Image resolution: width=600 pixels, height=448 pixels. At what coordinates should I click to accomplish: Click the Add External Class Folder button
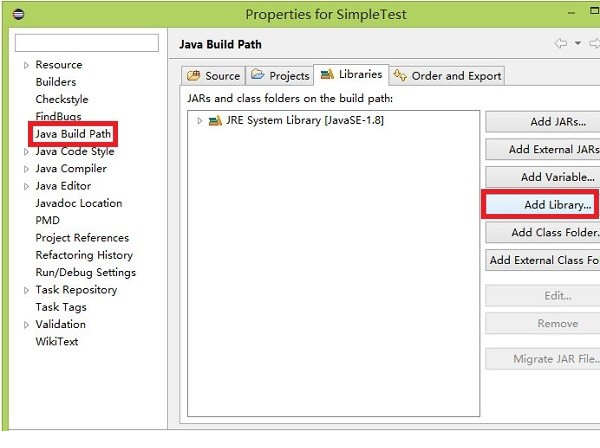[544, 260]
